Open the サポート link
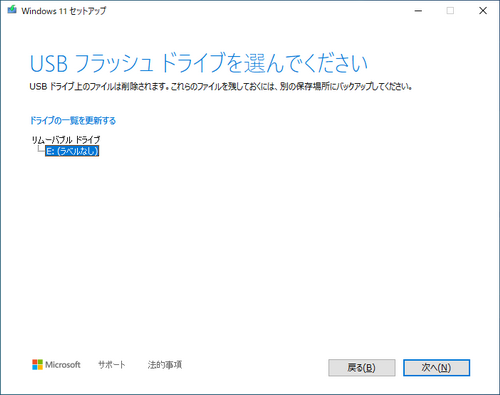This screenshot has width=500, height=395. 112,365
